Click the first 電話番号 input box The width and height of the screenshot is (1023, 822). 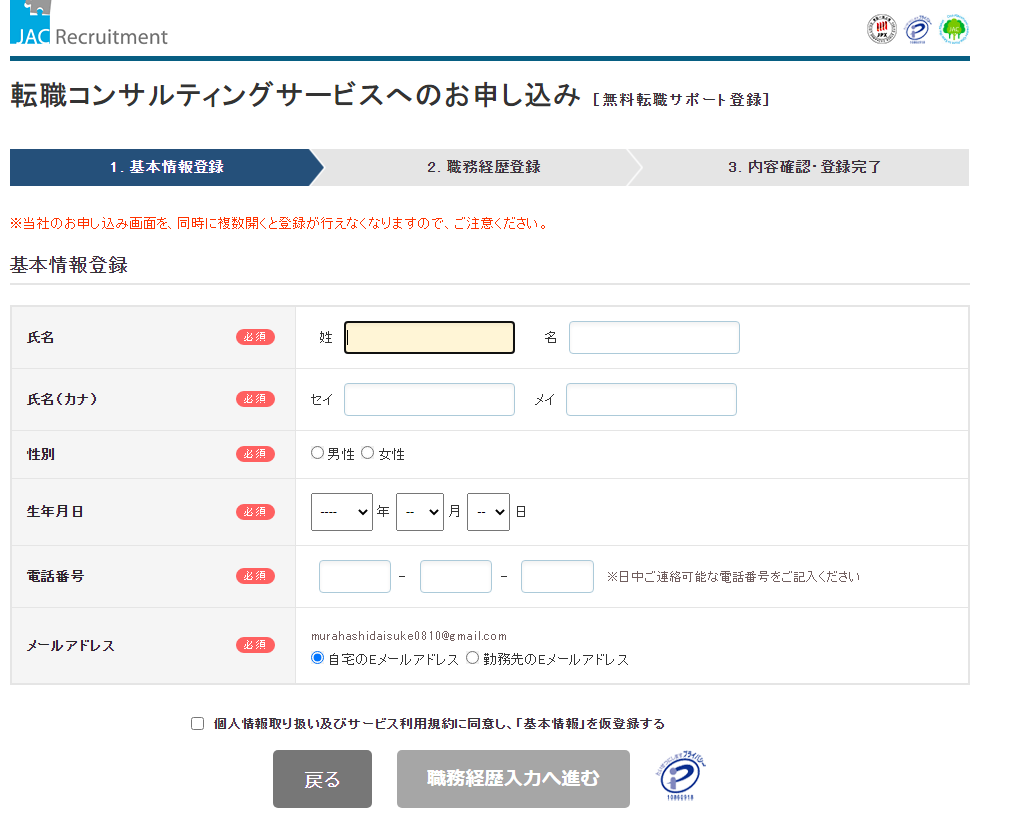[355, 576]
